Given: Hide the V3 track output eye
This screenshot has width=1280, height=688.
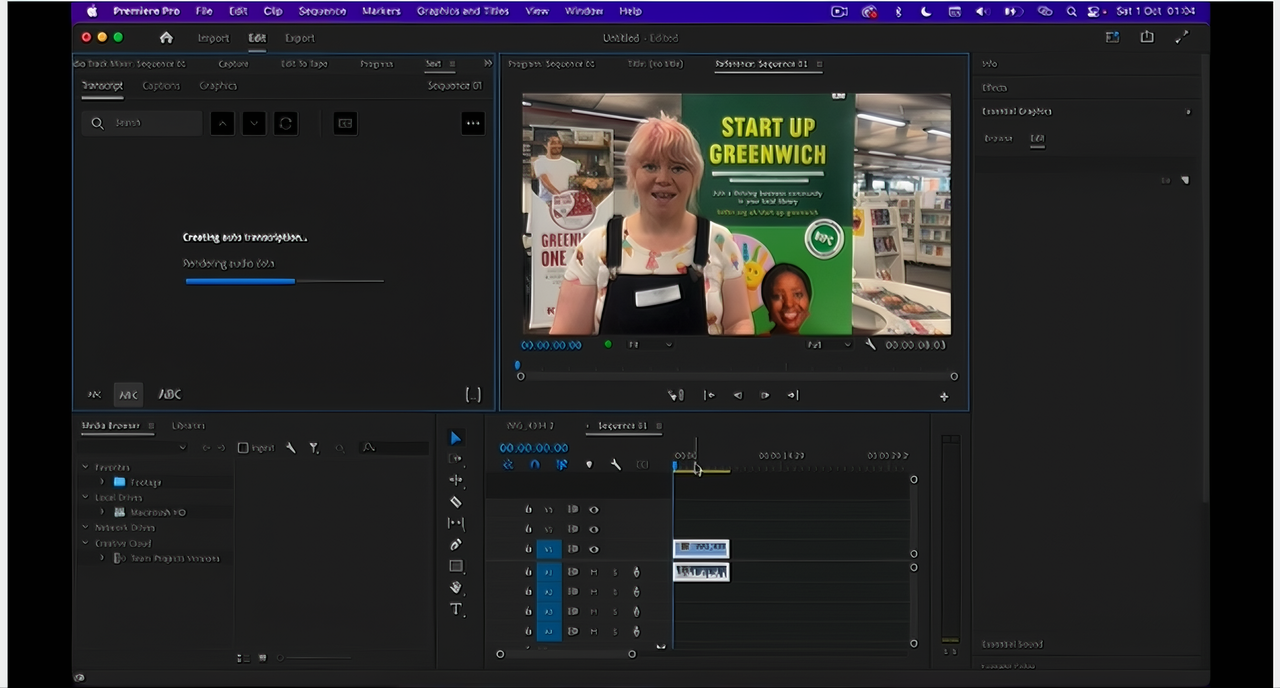Looking at the screenshot, I should point(593,509).
